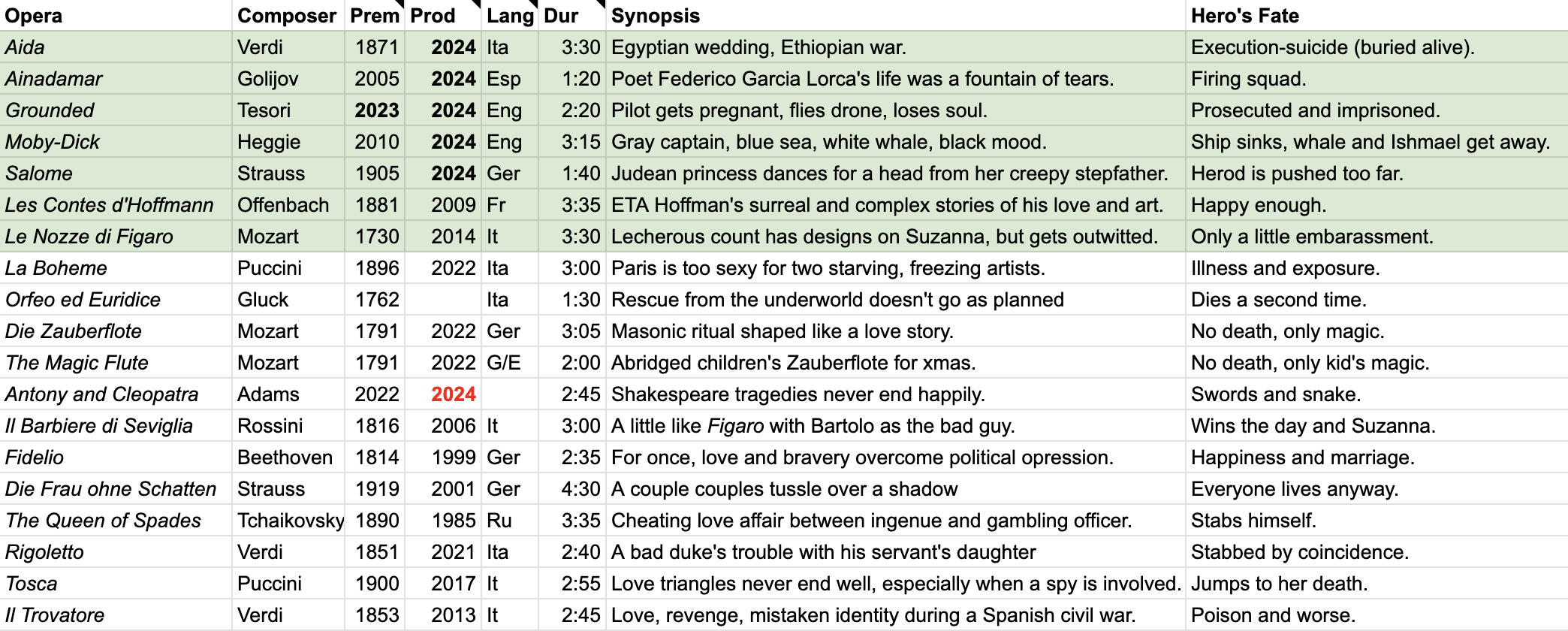
Task: Click the Aida opera title cell
Action: (116, 47)
